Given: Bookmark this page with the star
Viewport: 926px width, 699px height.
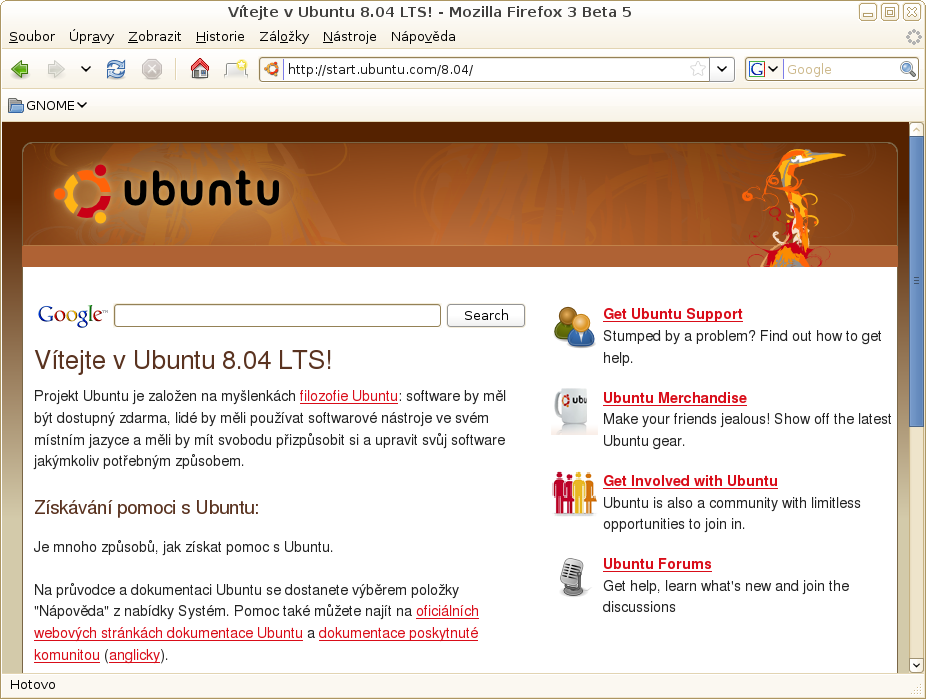Looking at the screenshot, I should [x=698, y=69].
